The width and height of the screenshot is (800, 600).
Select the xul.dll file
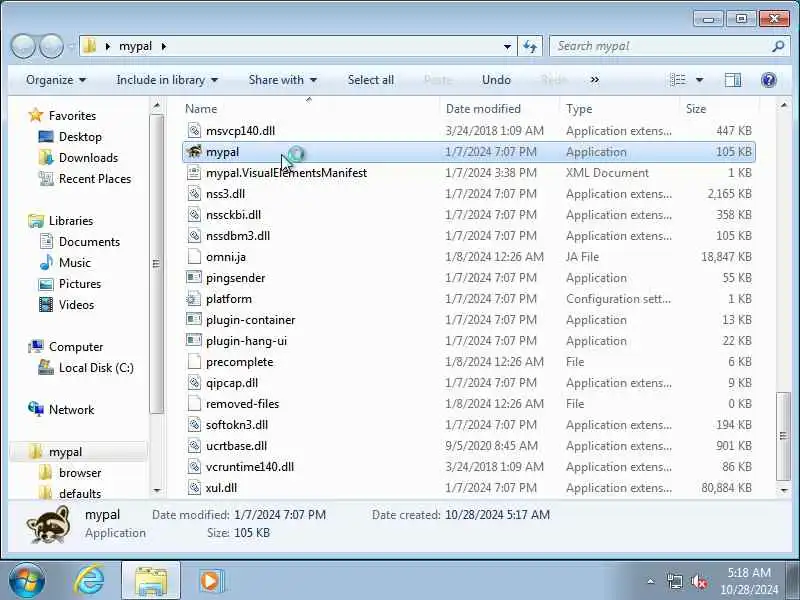pyautogui.click(x=468, y=488)
